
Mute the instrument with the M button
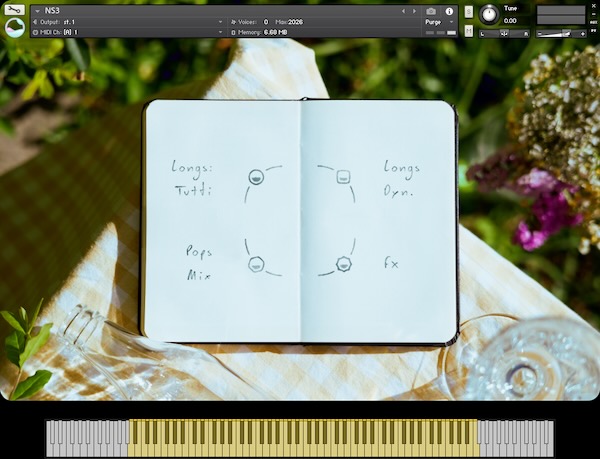469,31
